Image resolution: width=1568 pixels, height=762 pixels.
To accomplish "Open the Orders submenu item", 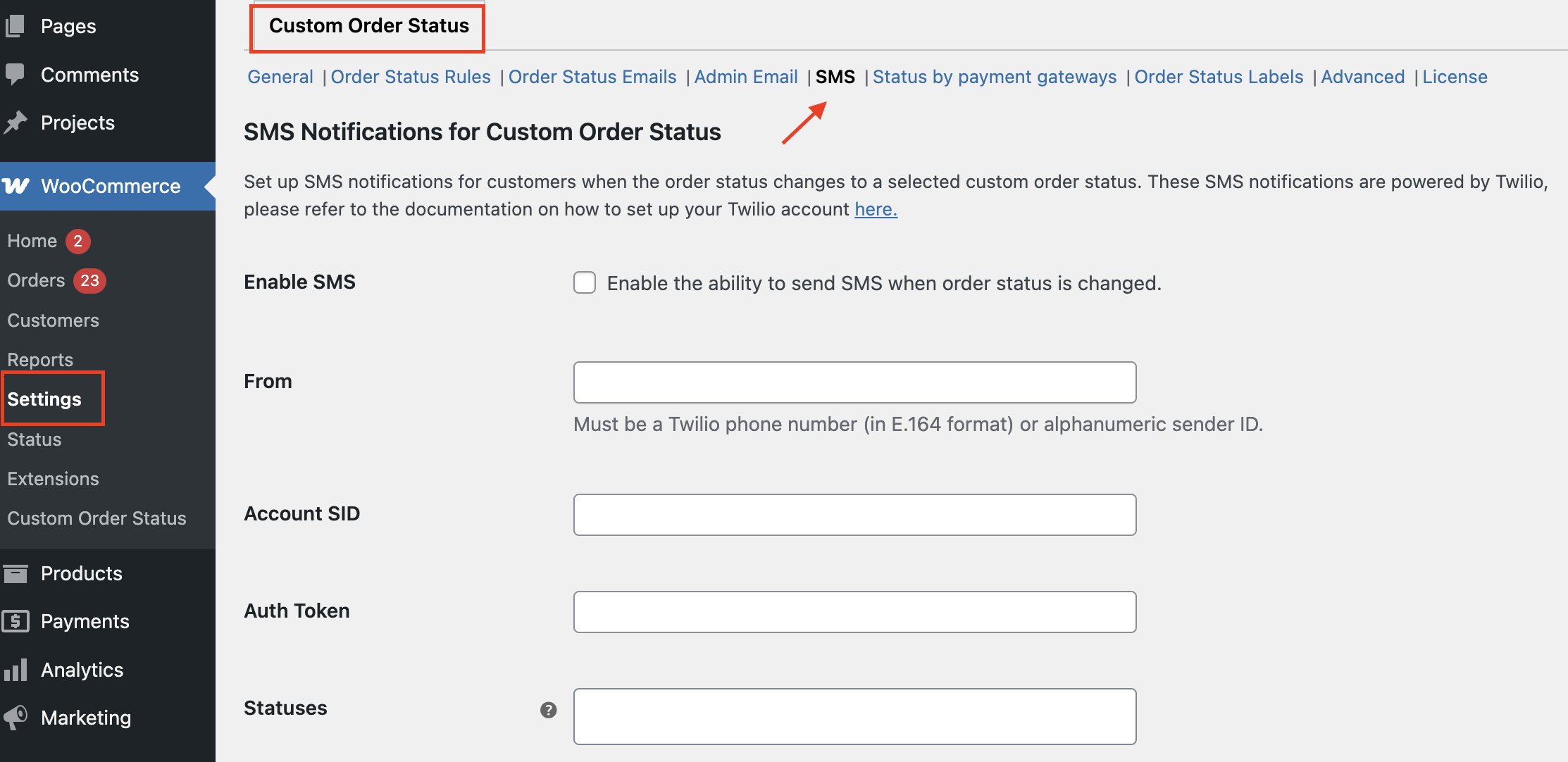I will pos(36,280).
